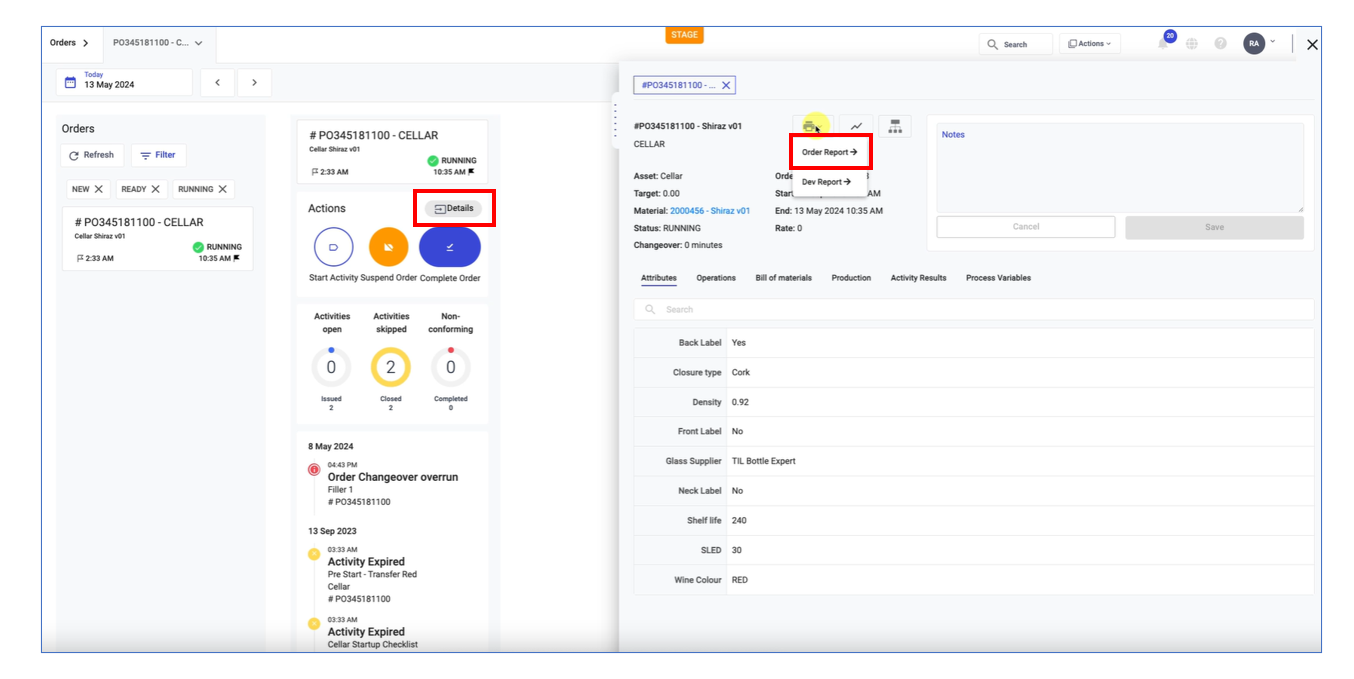
Task: Open the trend chart icon
Action: click(856, 126)
